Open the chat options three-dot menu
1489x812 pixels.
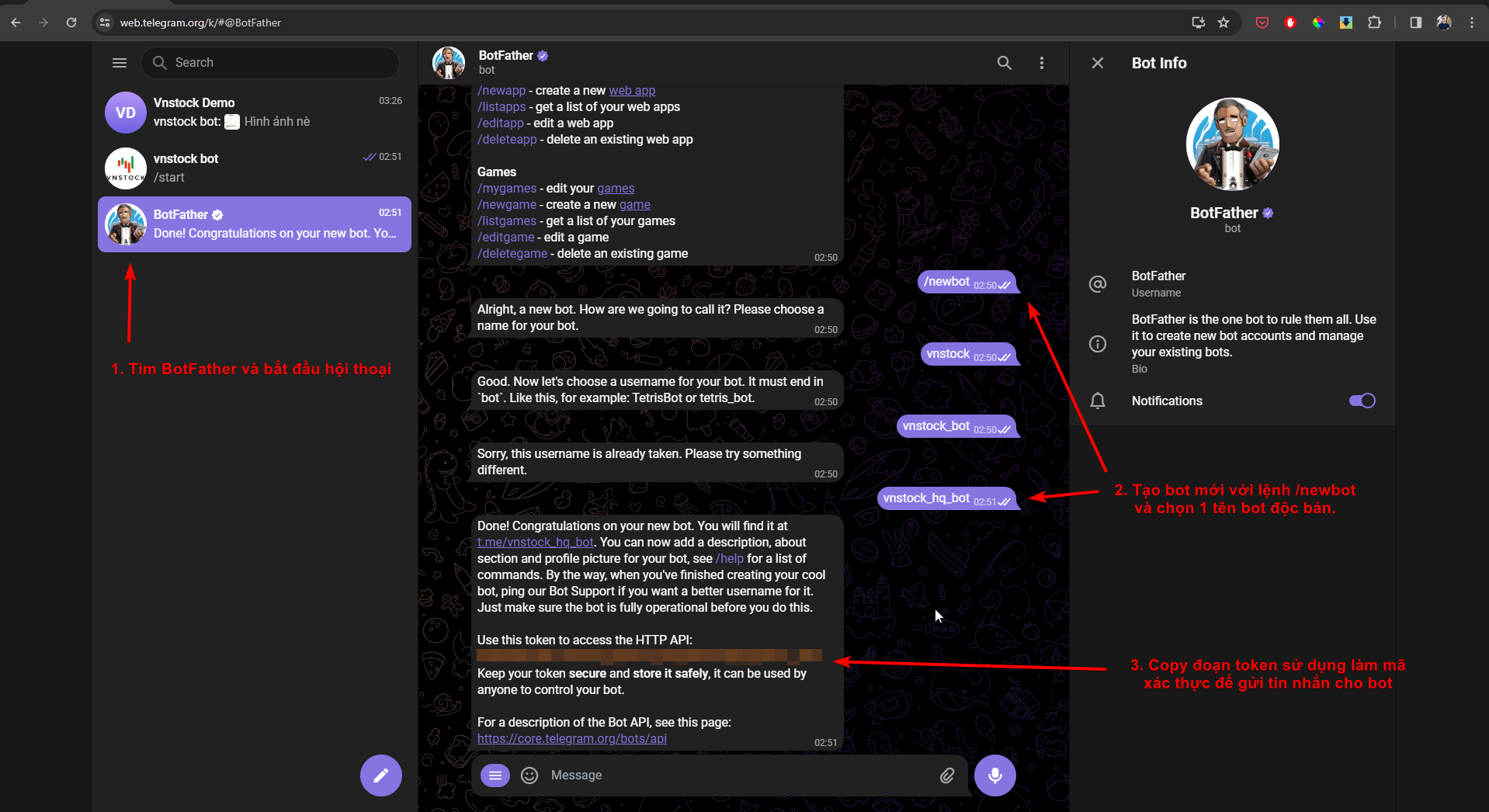(1042, 63)
